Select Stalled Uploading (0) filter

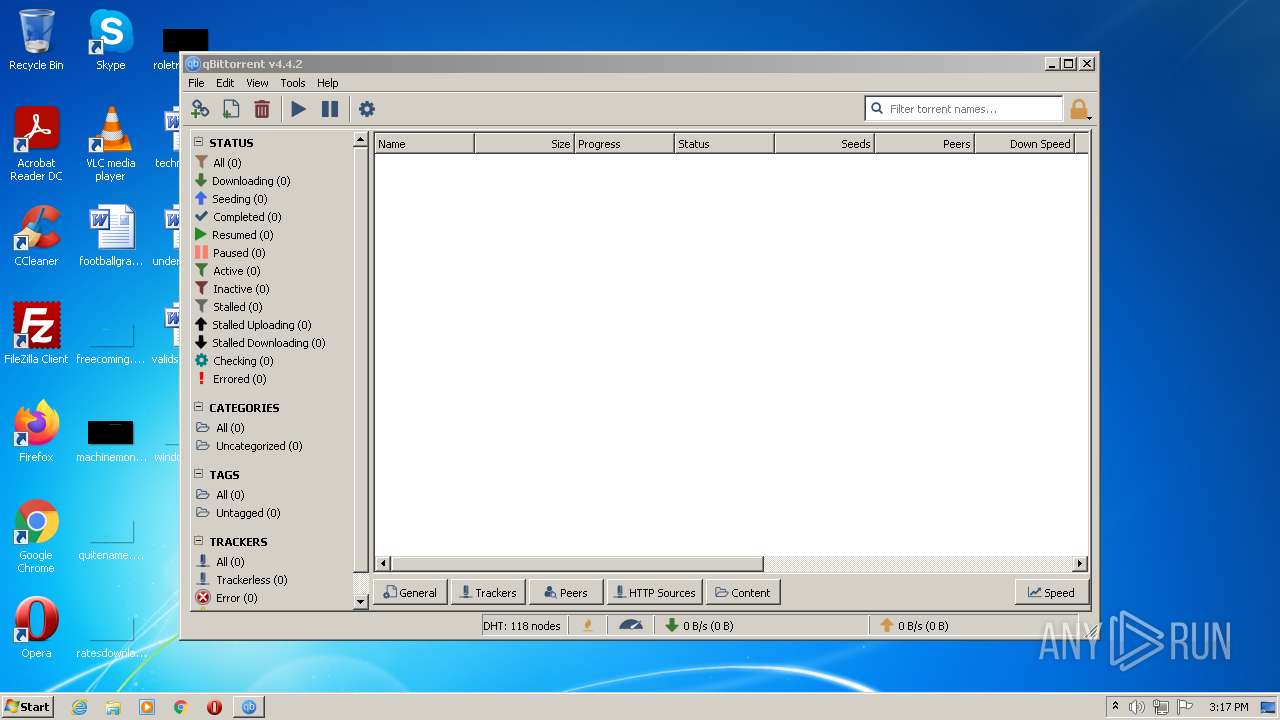coord(252,325)
